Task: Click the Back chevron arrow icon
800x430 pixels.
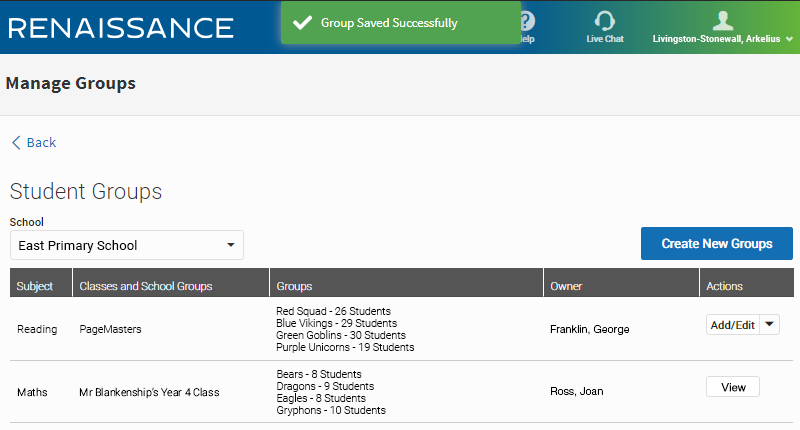Action: click(x=16, y=142)
